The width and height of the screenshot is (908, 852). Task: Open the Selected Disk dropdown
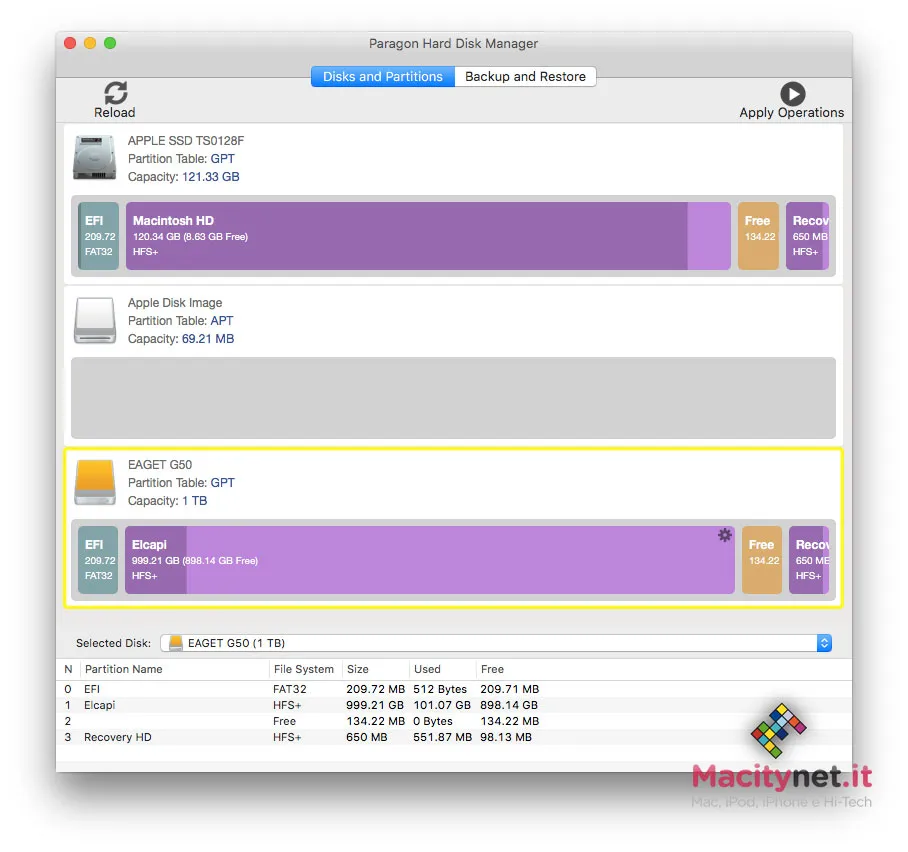click(x=824, y=643)
